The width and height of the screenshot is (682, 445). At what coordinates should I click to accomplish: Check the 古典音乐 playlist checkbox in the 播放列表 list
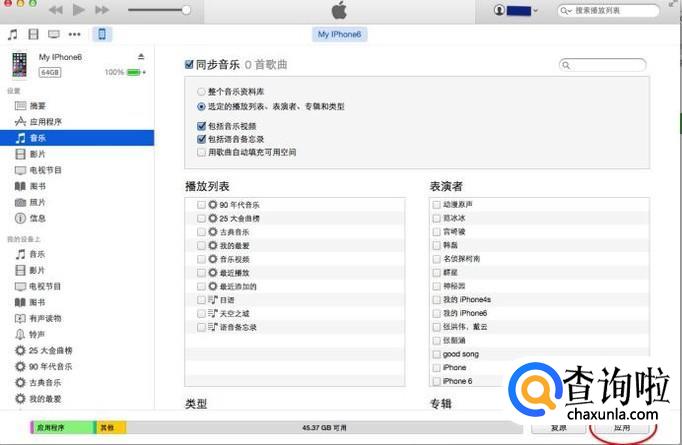[x=201, y=232]
